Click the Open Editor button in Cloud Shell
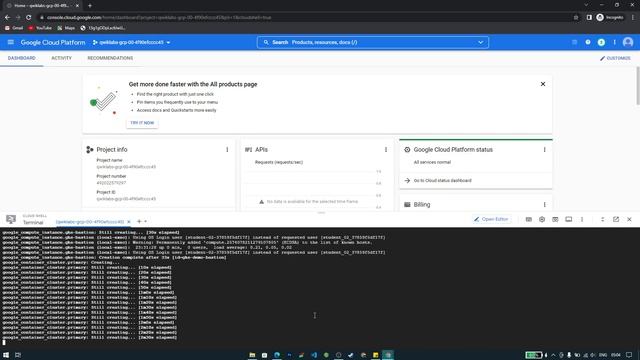This screenshot has width=640, height=360. (x=491, y=219)
